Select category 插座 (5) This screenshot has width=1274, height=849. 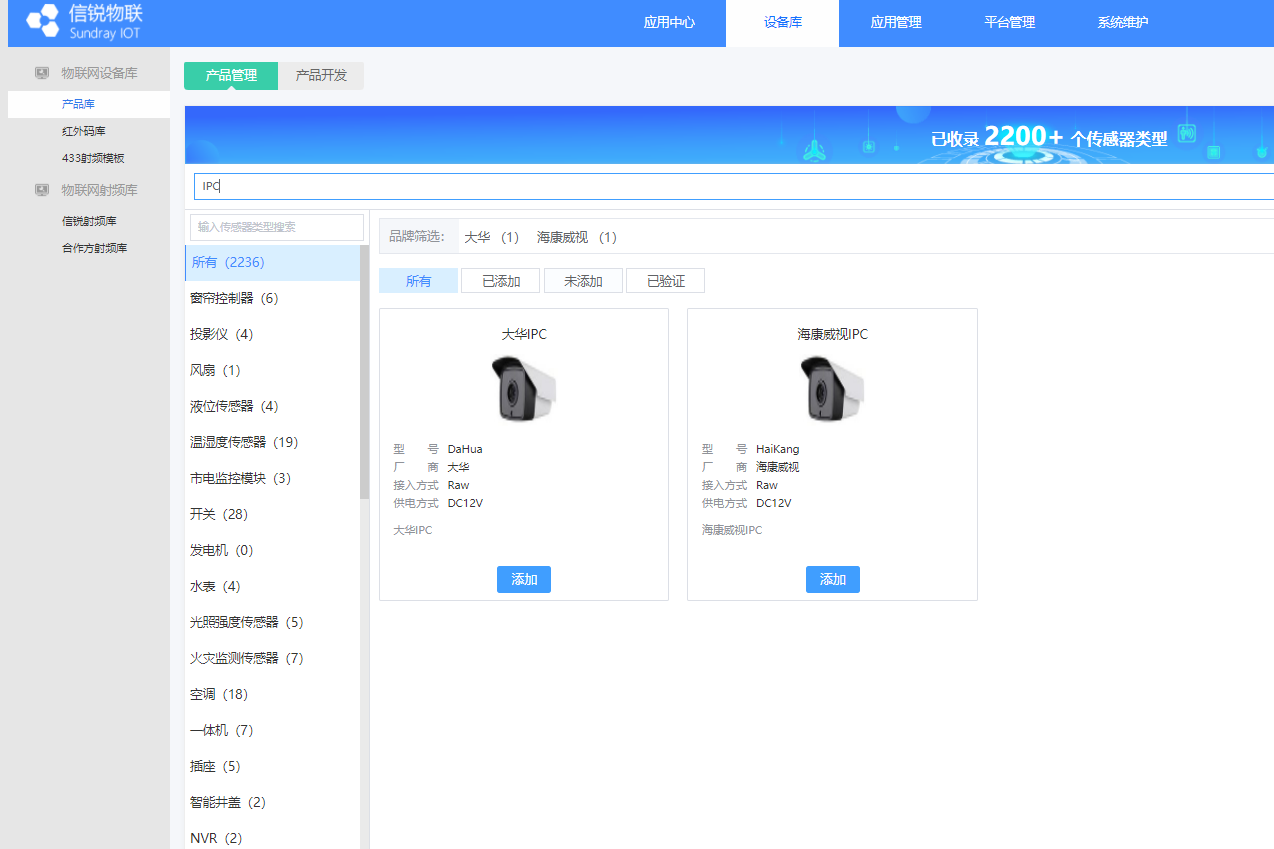pos(272,766)
